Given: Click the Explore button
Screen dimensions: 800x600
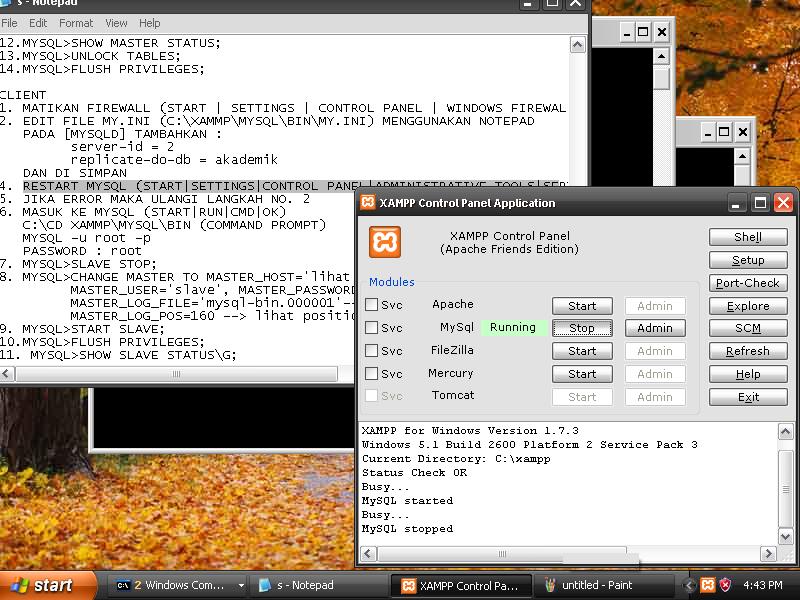Looking at the screenshot, I should [748, 306].
